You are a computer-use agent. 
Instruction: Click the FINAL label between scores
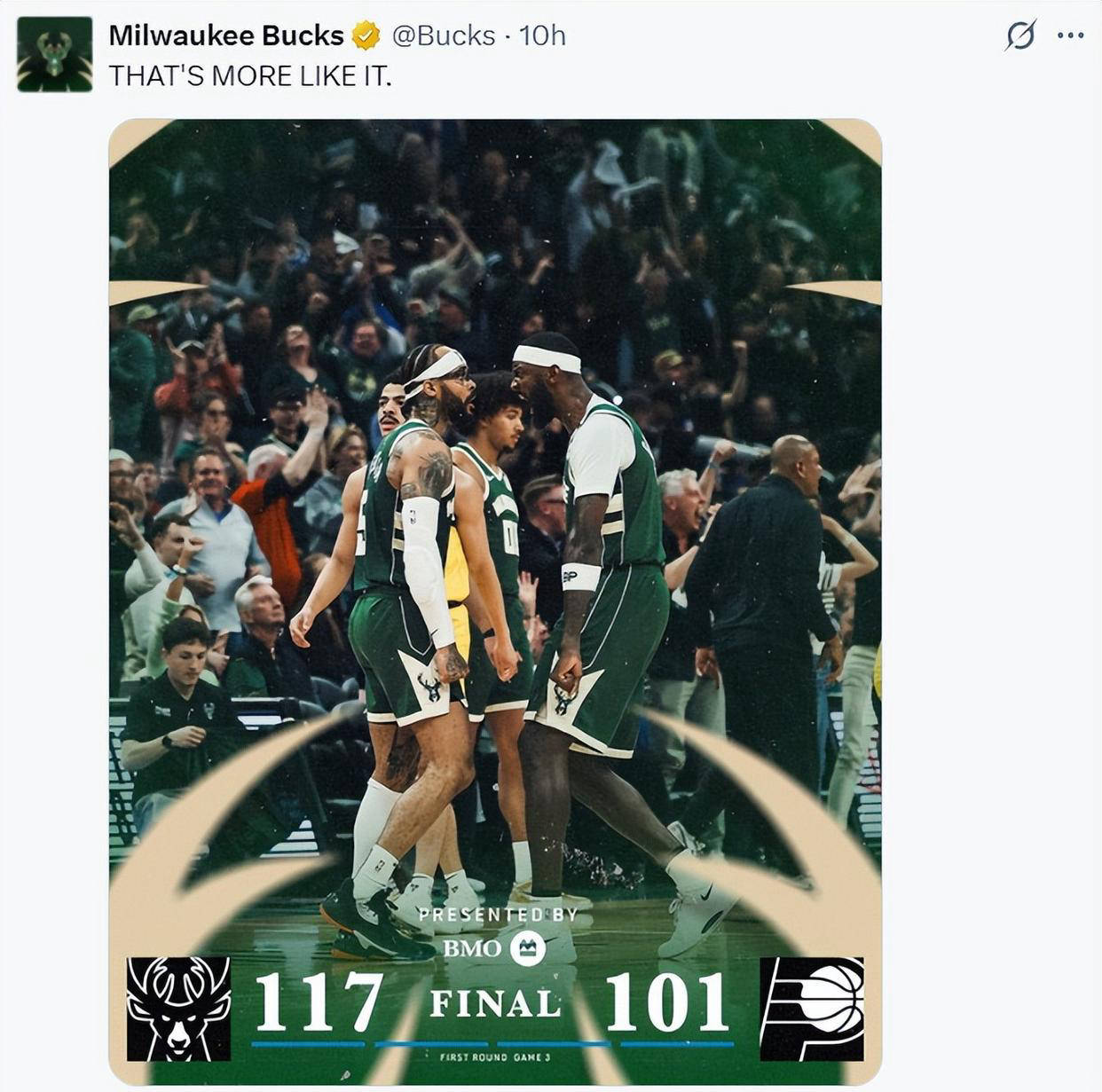click(495, 1003)
